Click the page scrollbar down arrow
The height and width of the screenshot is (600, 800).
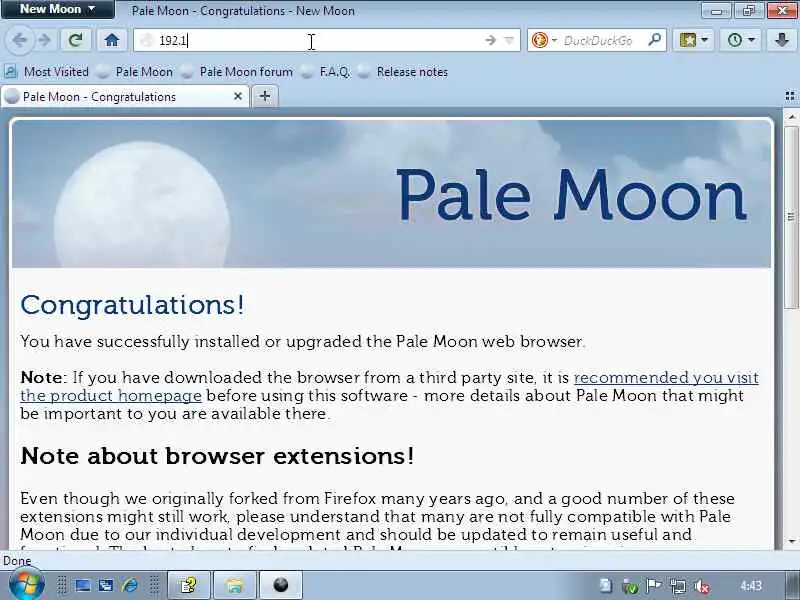coord(791,541)
